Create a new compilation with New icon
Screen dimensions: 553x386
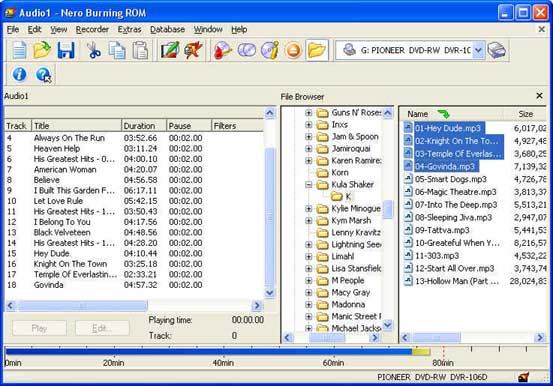[19, 50]
